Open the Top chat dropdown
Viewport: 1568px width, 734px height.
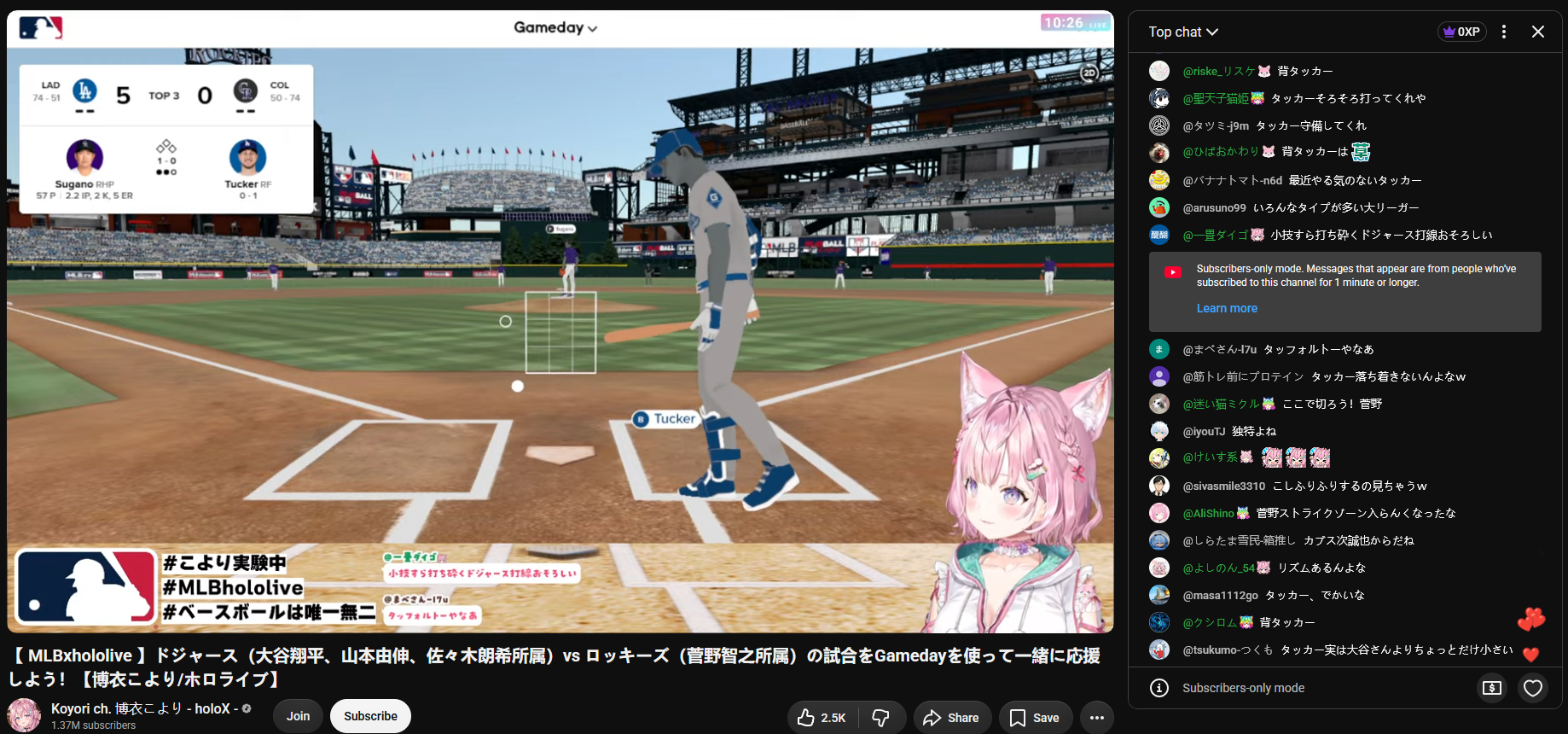pyautogui.click(x=1183, y=32)
